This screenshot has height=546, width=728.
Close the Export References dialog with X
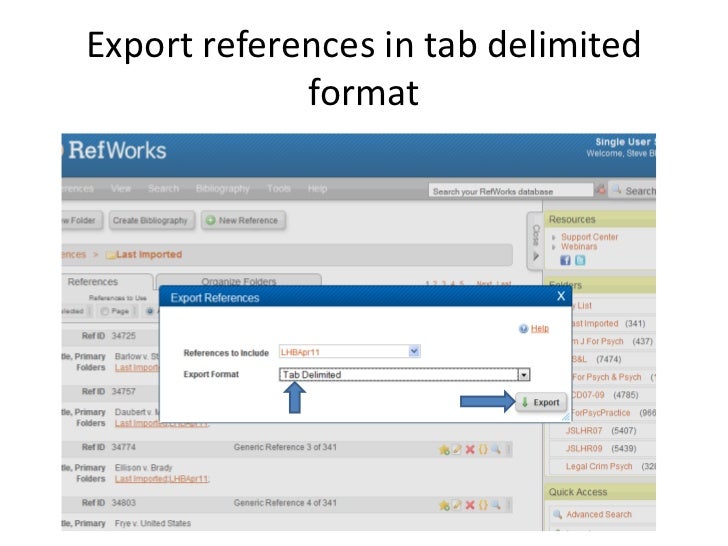[561, 296]
